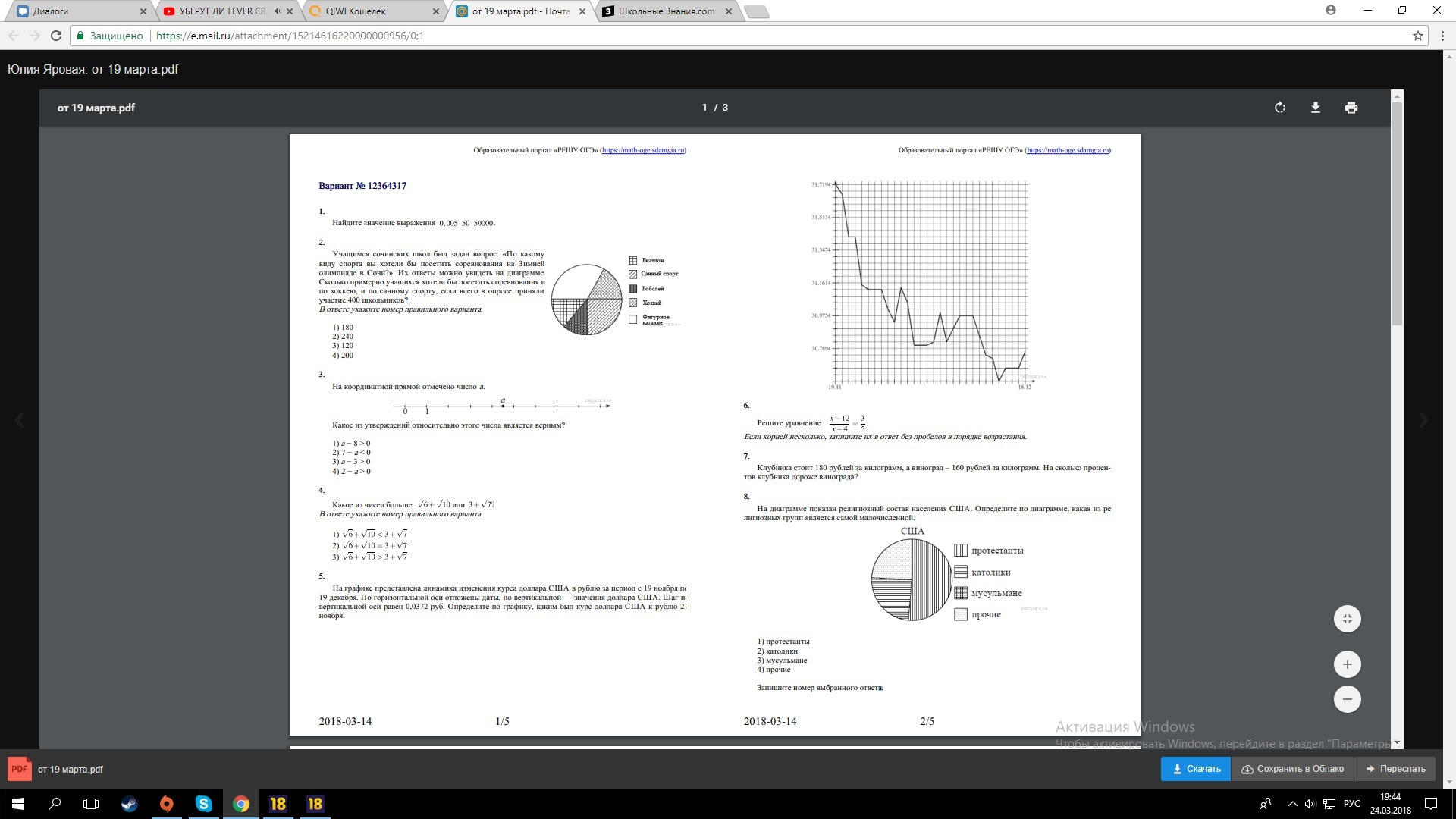
Task: Click the option 1) протестанты
Action: pyautogui.click(x=783, y=642)
